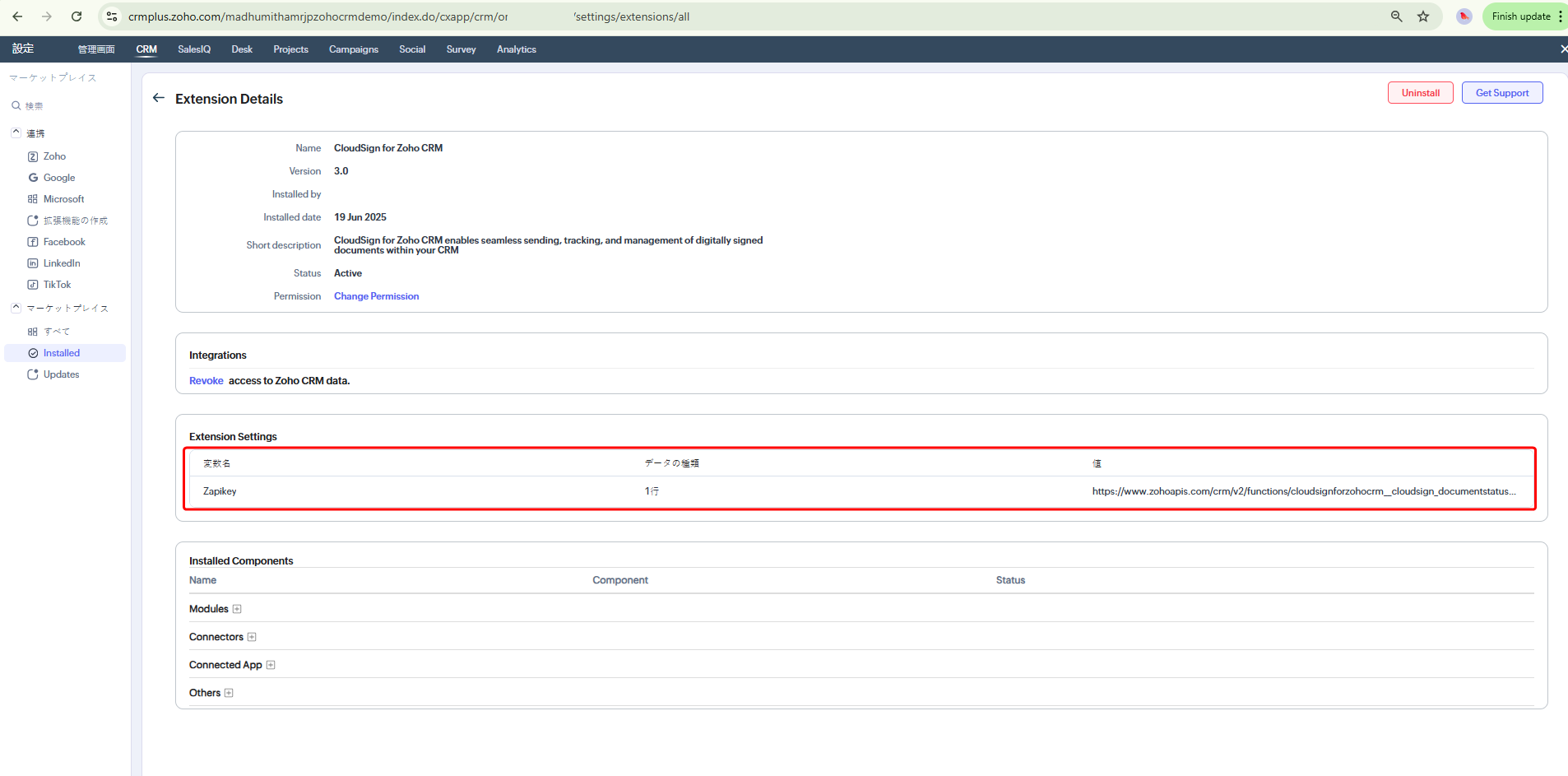Collapse the マーケットプレイス sidebar section

pyautogui.click(x=16, y=308)
